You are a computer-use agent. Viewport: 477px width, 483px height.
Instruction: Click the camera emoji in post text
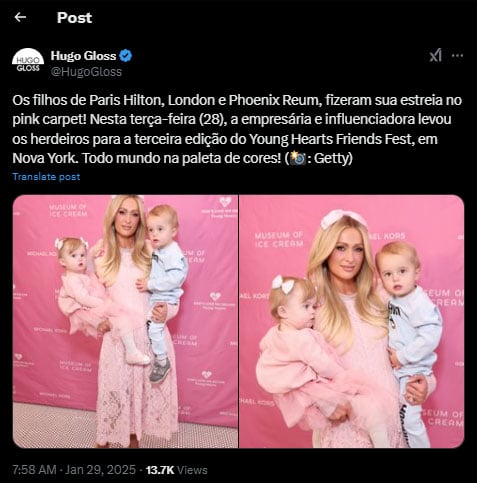pos(298,158)
